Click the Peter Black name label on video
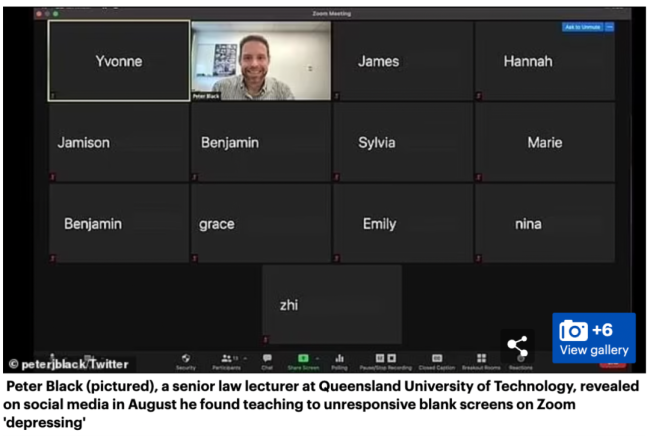Image resolution: width=650 pixels, height=436 pixels. click(x=206, y=96)
